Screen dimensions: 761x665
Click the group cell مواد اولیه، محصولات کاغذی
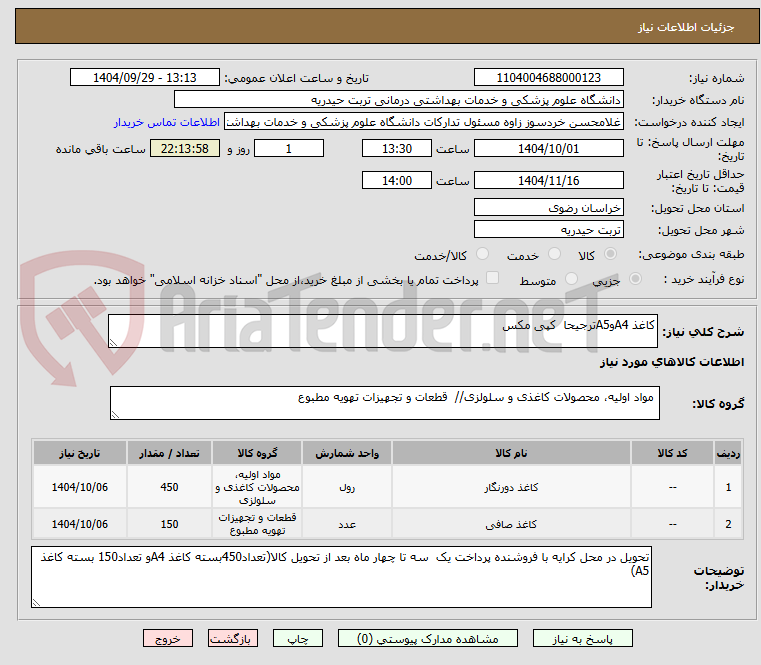pyautogui.click(x=257, y=487)
